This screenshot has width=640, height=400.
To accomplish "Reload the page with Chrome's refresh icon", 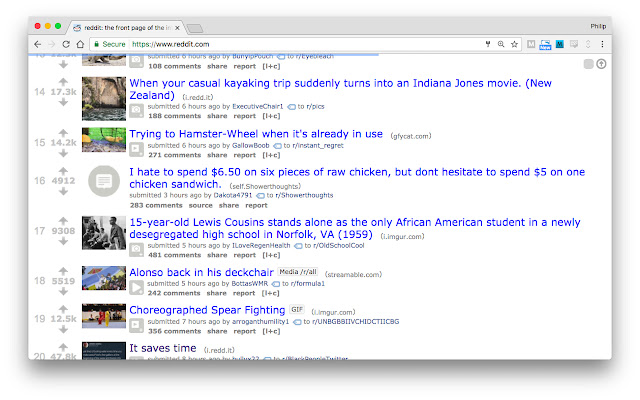I will coord(67,44).
